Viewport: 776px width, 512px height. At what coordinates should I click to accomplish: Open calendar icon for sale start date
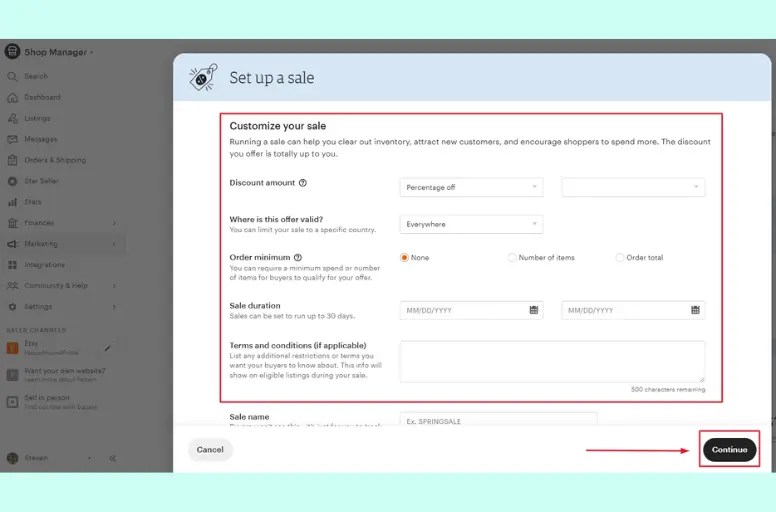coord(534,310)
